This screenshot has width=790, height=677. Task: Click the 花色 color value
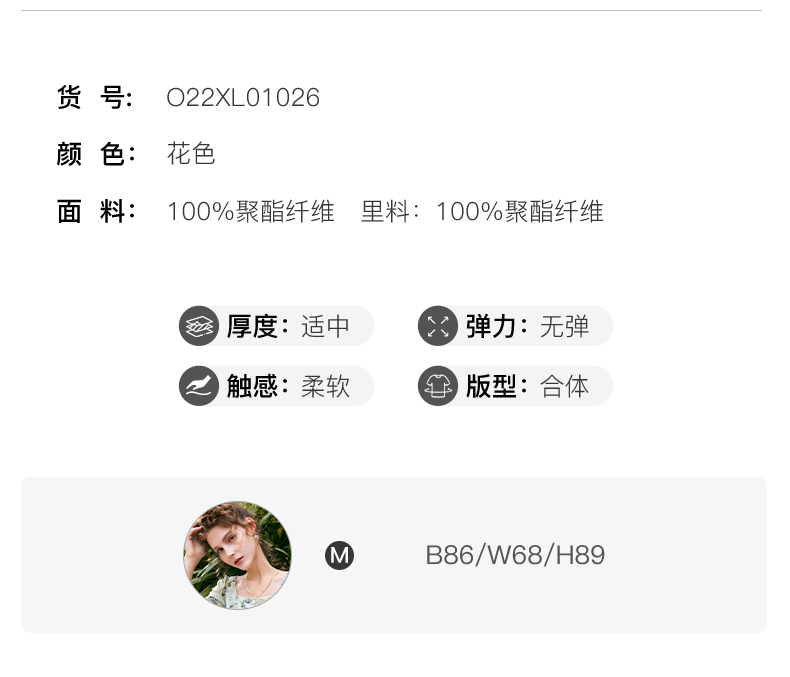tap(191, 154)
